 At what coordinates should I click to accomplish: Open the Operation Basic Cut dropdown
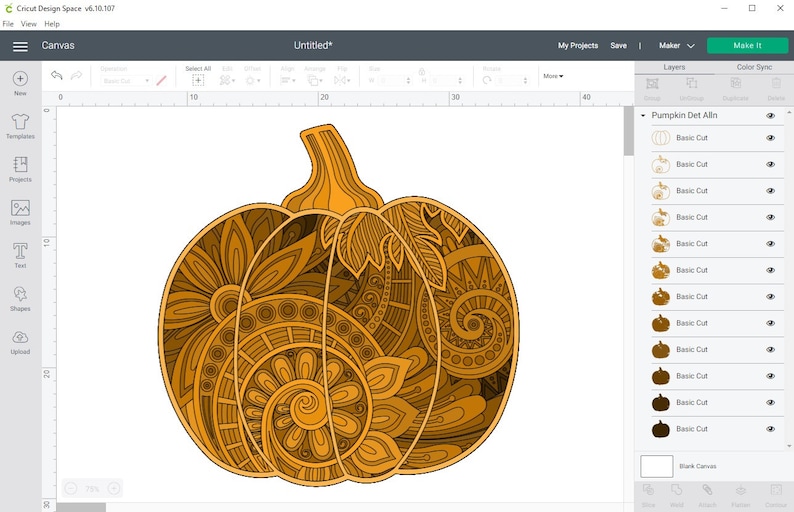click(x=126, y=81)
